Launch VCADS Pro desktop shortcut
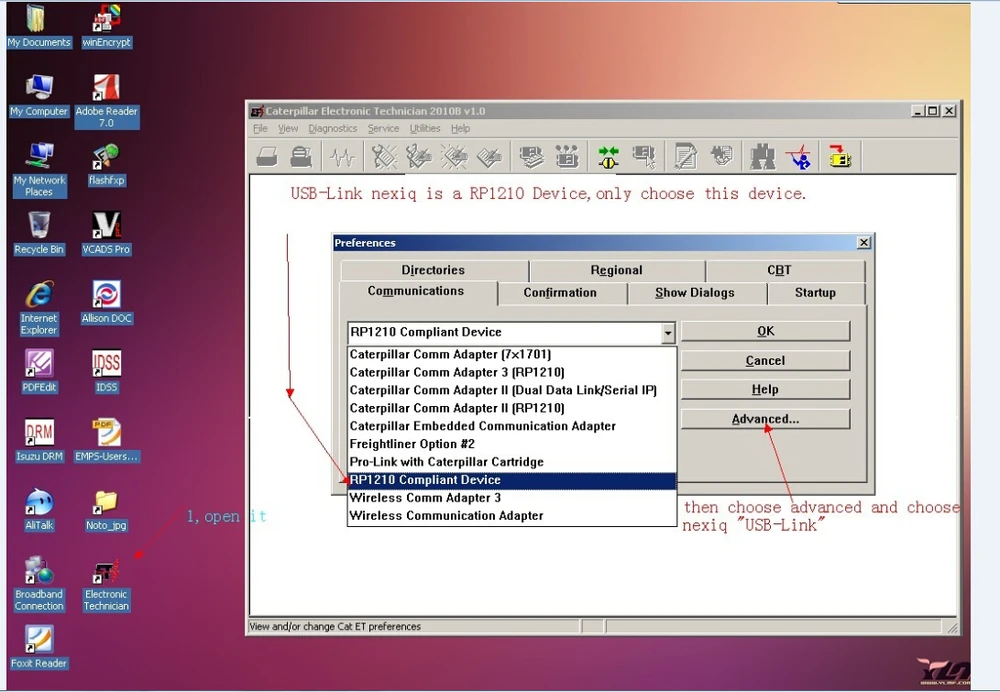 tap(107, 233)
